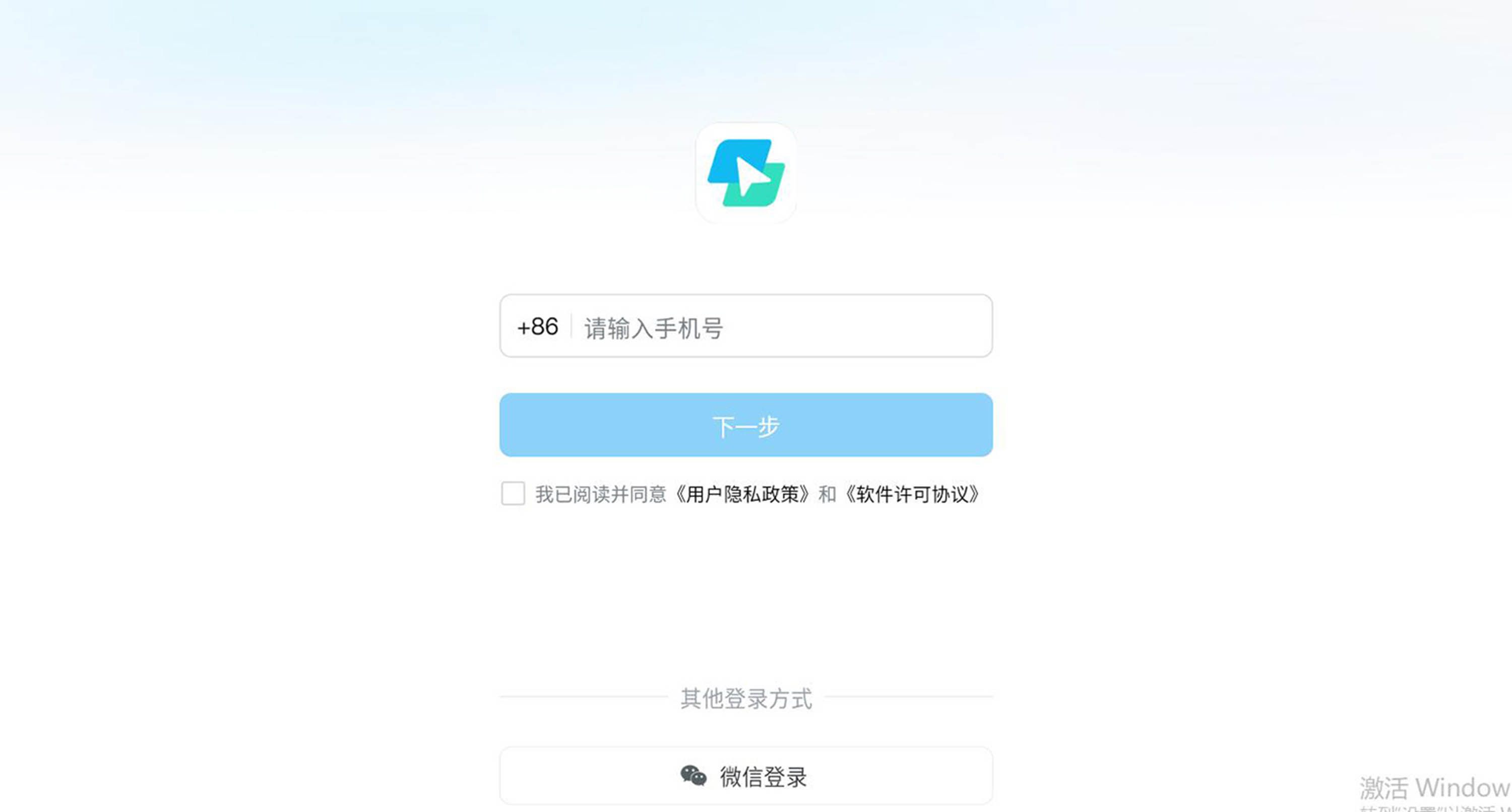Click the WeChat icon beside 微信登录
The height and width of the screenshot is (812, 1512).
point(693,776)
